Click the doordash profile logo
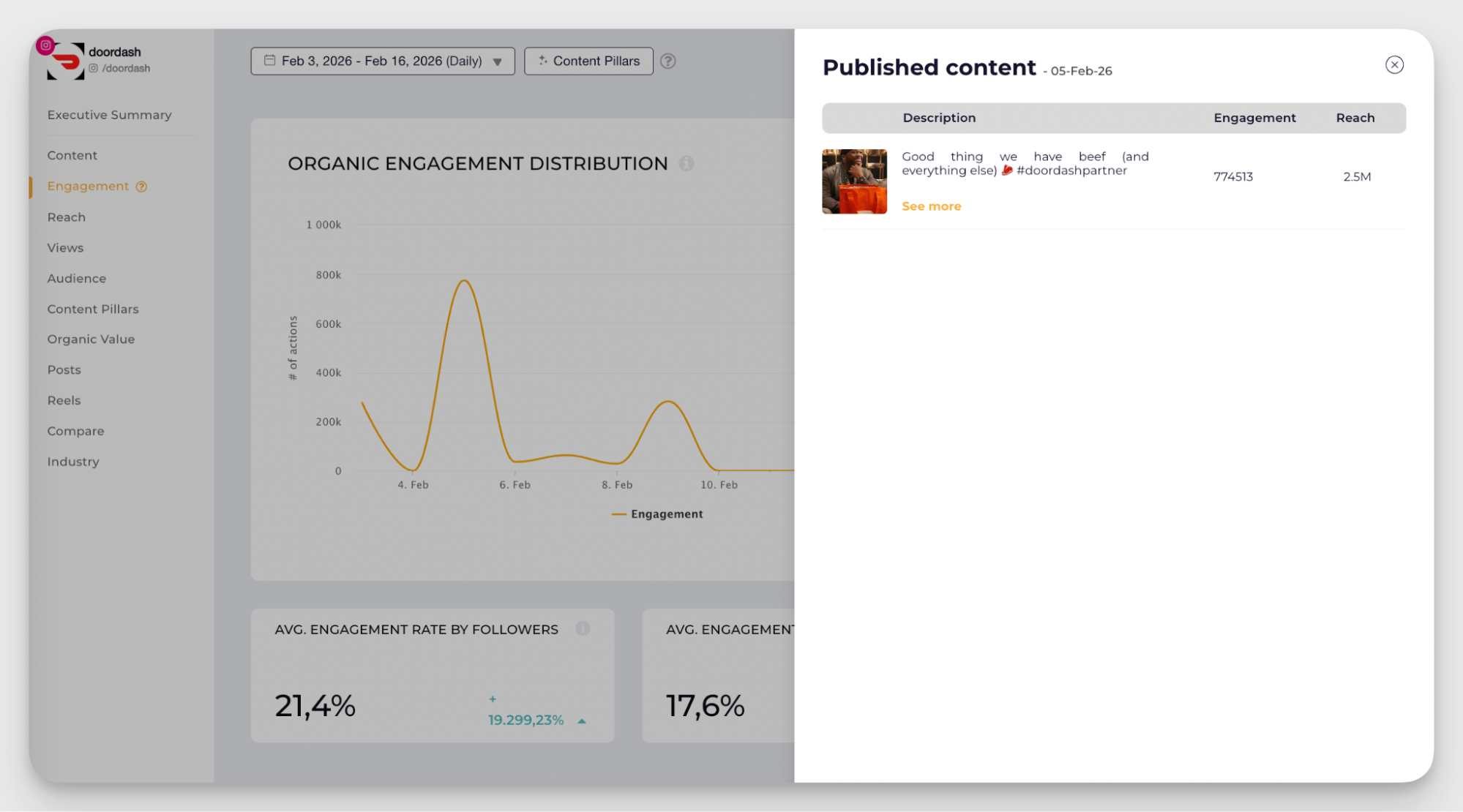Image resolution: width=1463 pixels, height=812 pixels. (67, 63)
